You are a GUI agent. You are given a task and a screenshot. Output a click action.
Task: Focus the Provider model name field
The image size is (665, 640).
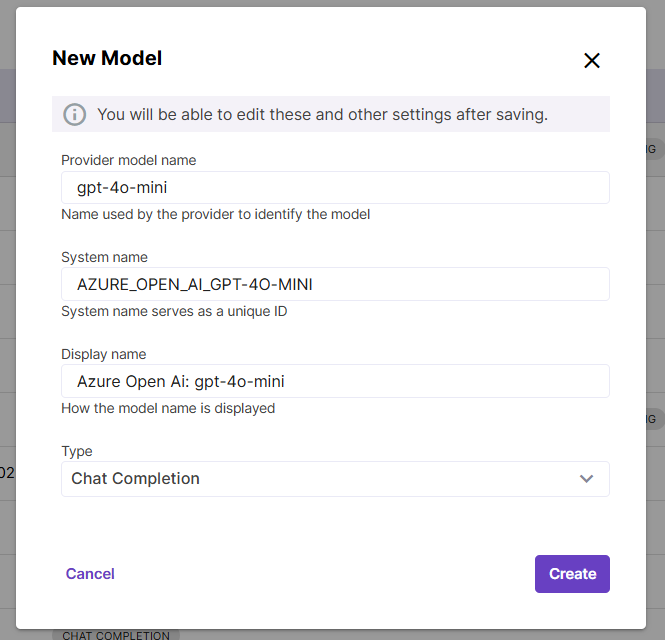[335, 187]
